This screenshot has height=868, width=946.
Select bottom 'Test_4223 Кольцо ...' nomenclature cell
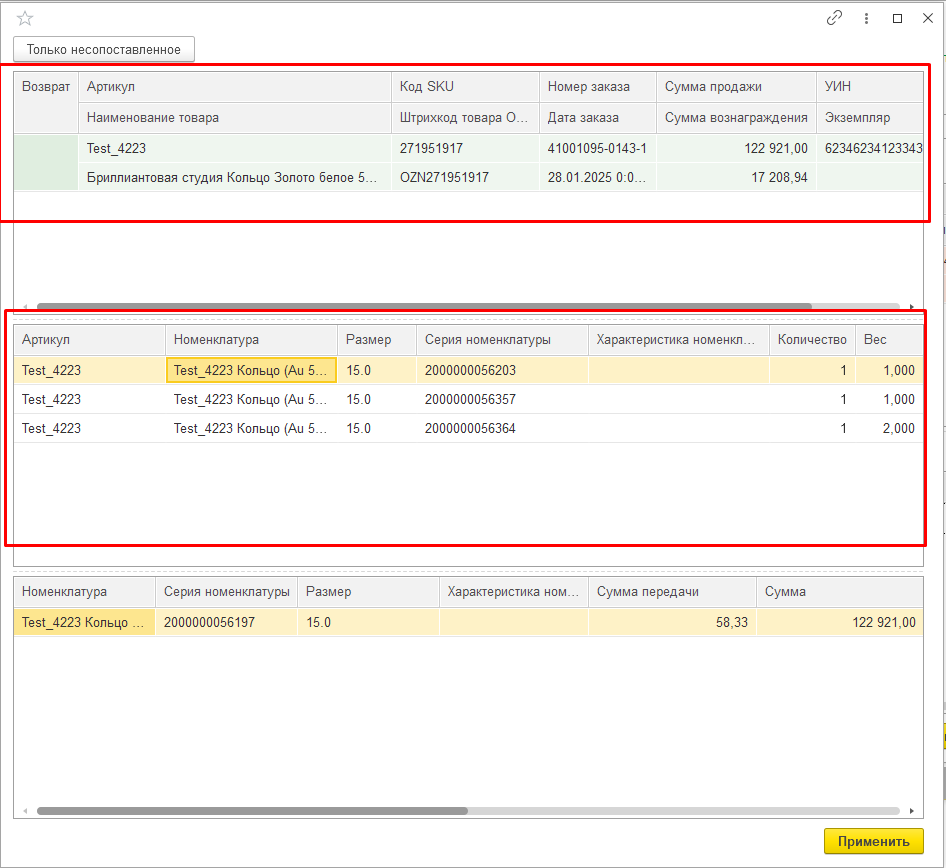pos(84,622)
